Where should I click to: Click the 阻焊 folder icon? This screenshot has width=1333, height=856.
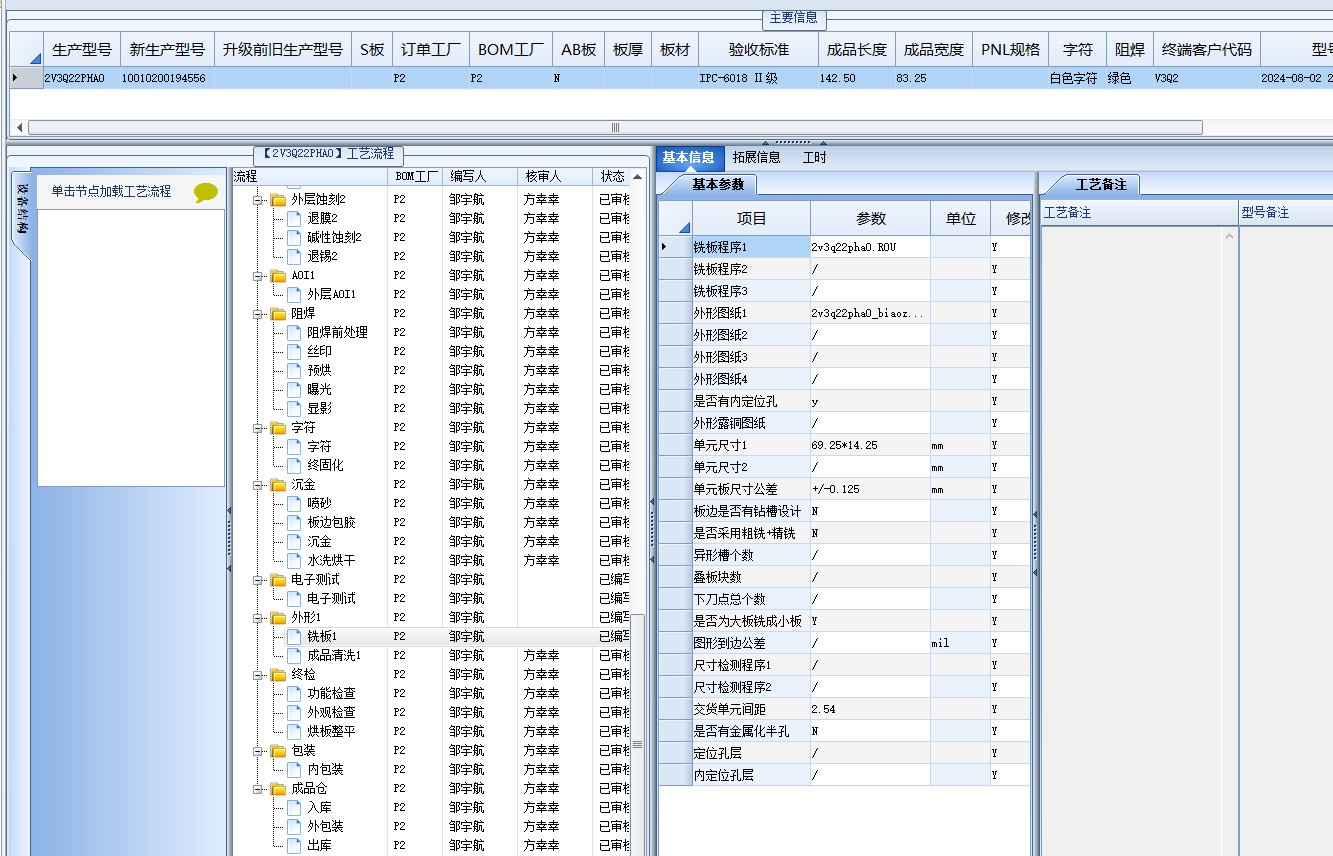[x=278, y=314]
